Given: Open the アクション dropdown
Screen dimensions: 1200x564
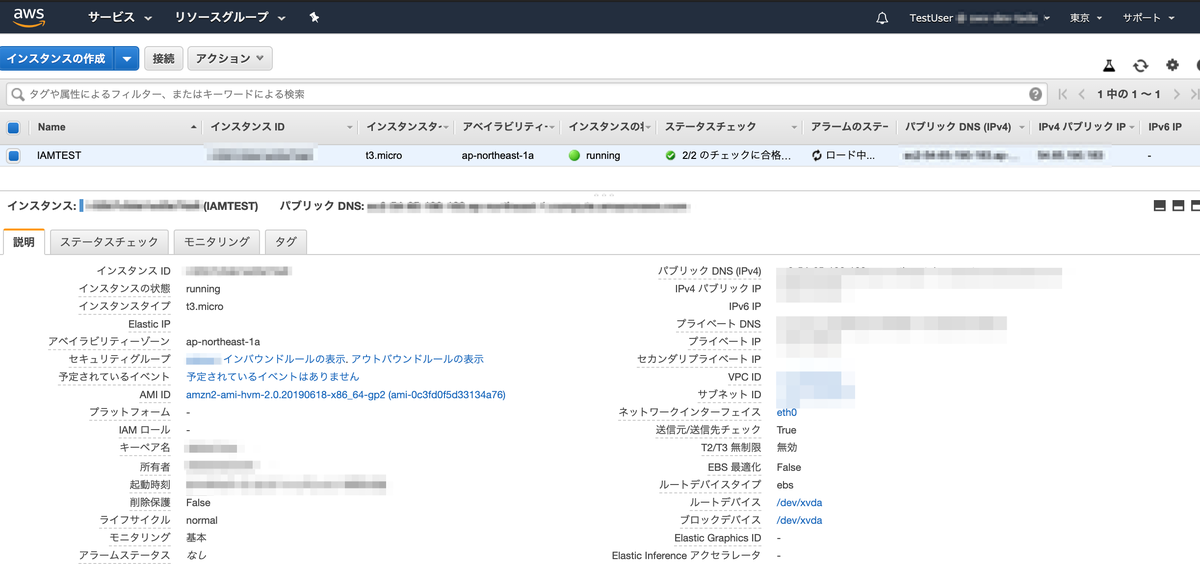Looking at the screenshot, I should coord(230,59).
